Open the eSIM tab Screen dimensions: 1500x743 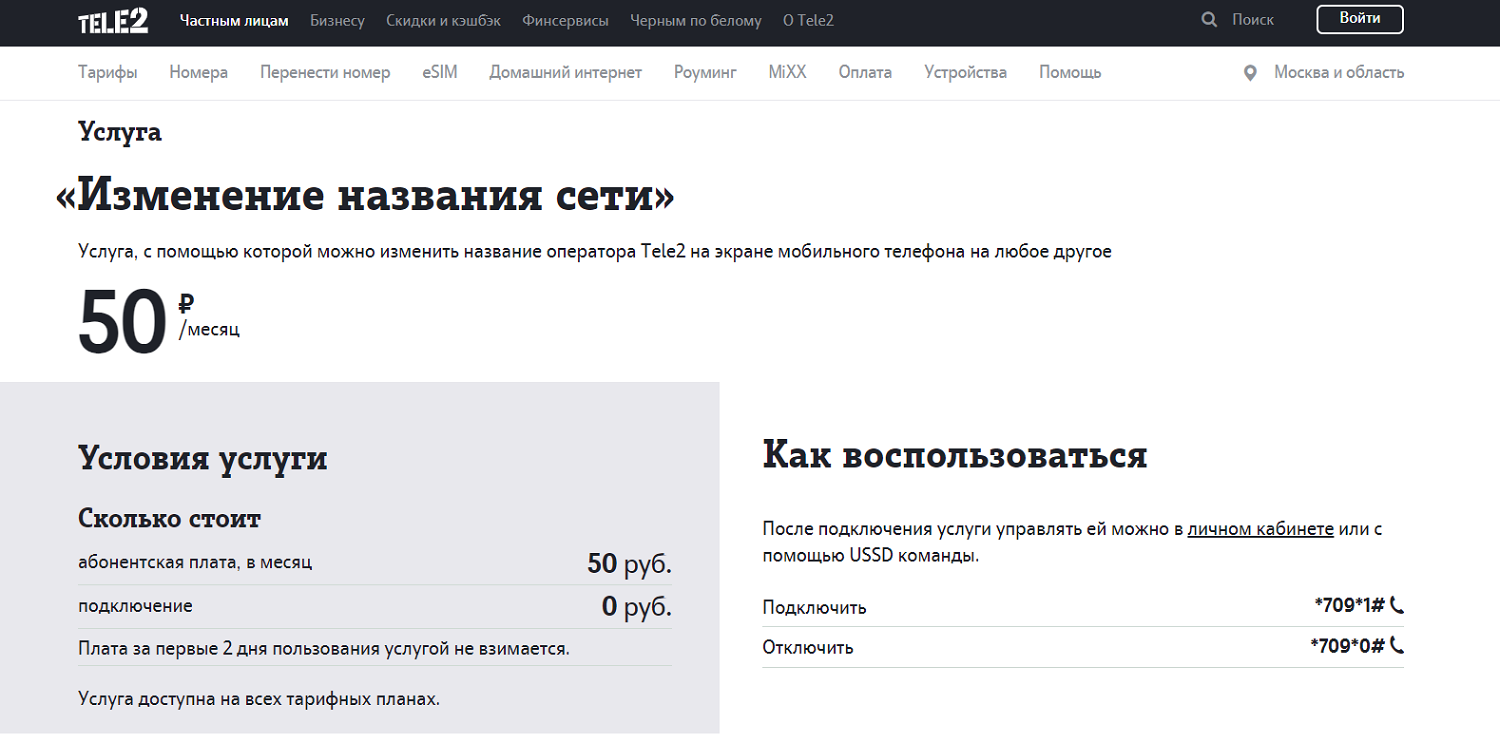[x=440, y=72]
